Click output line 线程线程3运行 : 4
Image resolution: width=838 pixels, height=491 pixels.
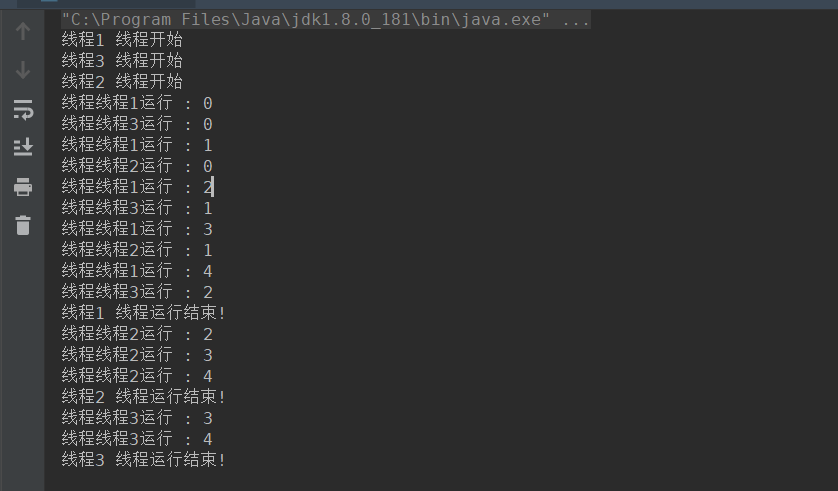(x=137, y=439)
